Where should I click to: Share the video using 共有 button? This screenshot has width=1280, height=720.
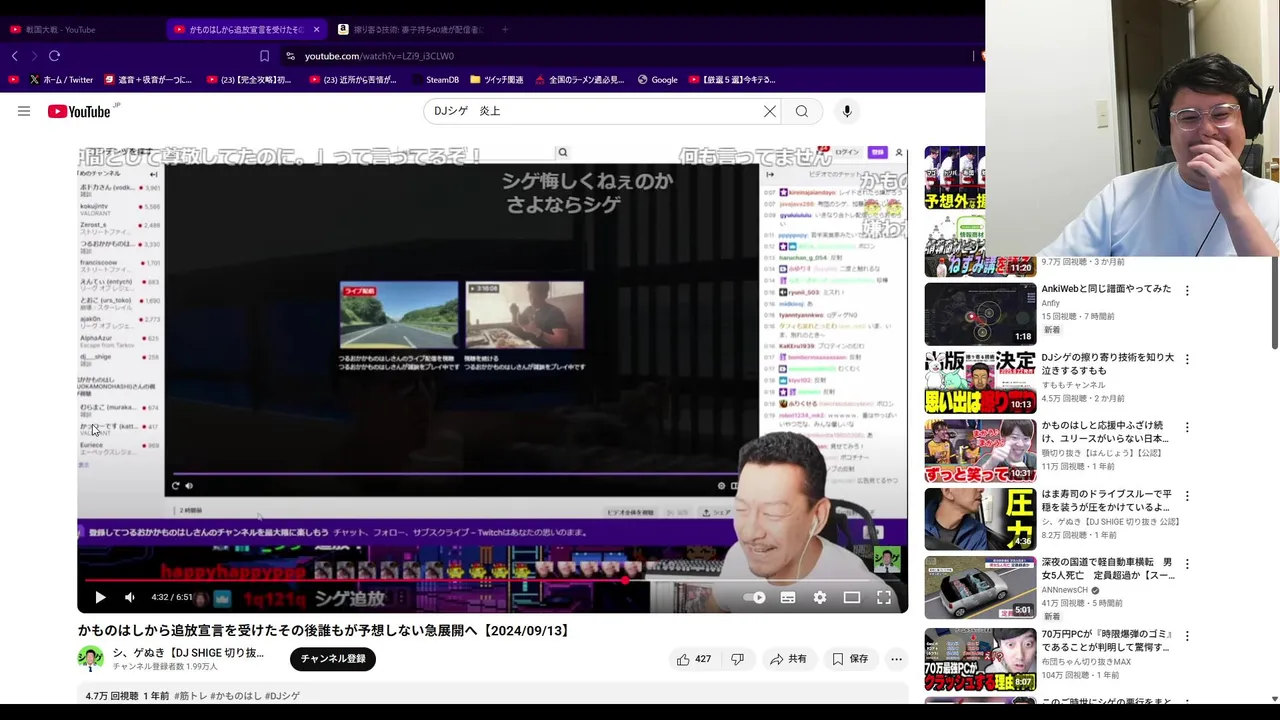click(x=788, y=659)
